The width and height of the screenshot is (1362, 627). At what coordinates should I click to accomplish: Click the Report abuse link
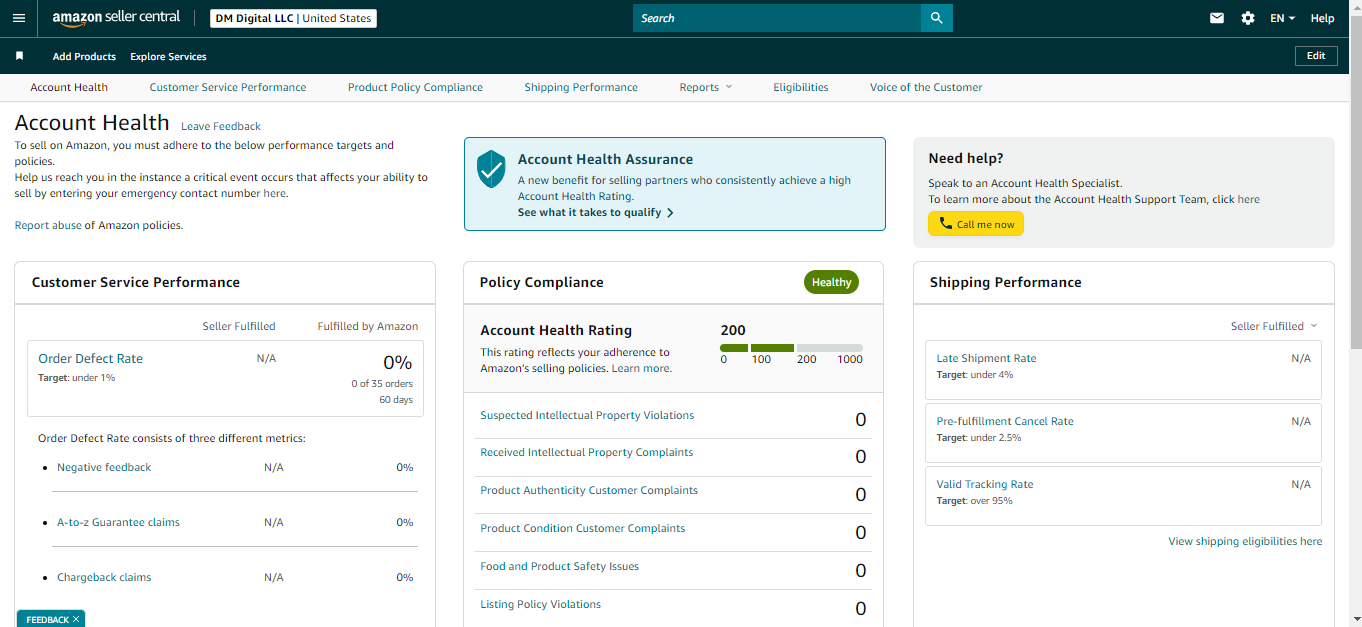pyautogui.click(x=47, y=225)
